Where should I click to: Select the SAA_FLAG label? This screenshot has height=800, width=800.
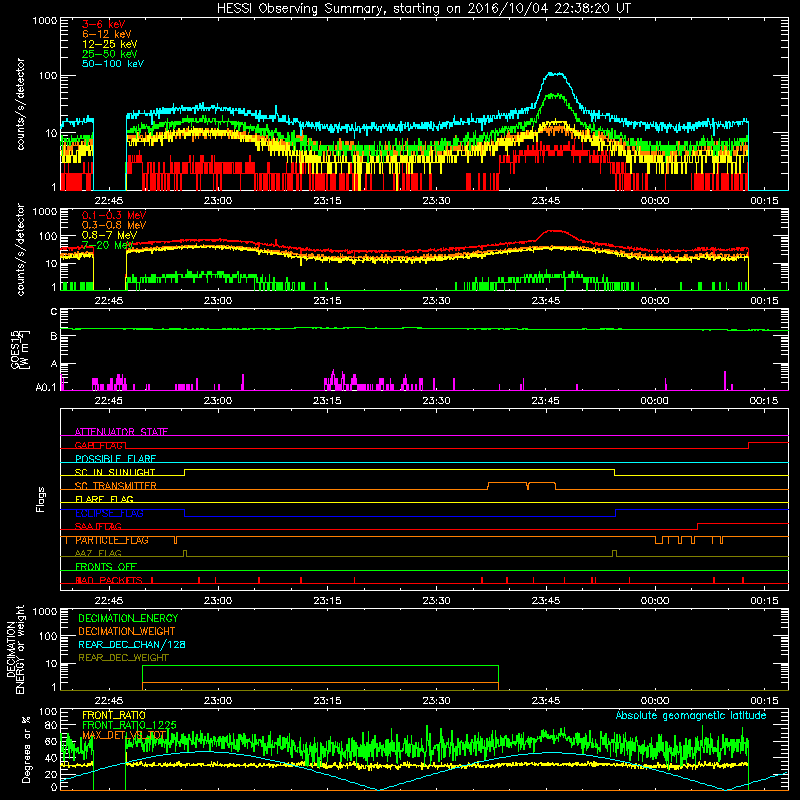click(98, 527)
